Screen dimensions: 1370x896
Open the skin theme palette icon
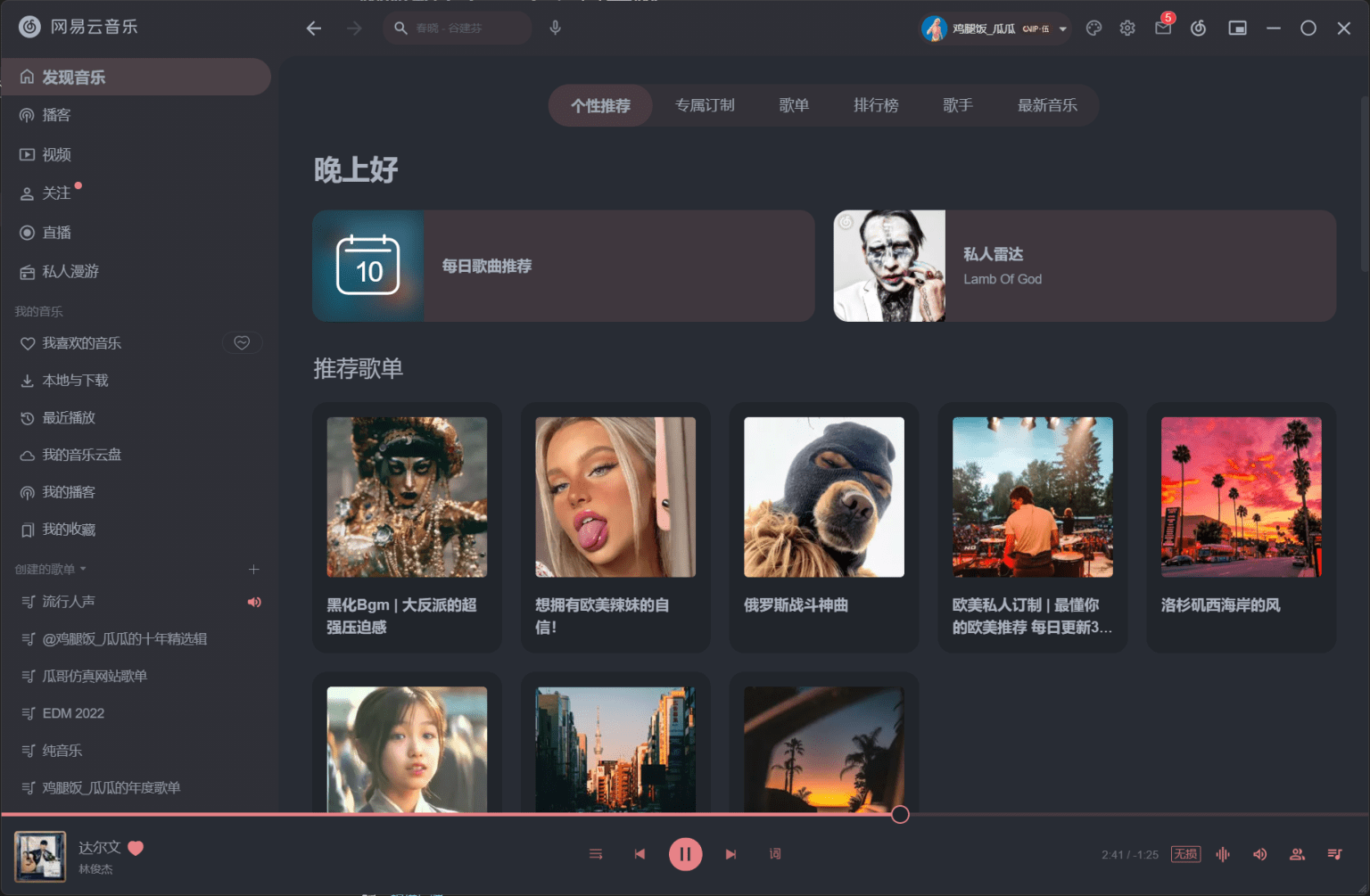[1094, 29]
